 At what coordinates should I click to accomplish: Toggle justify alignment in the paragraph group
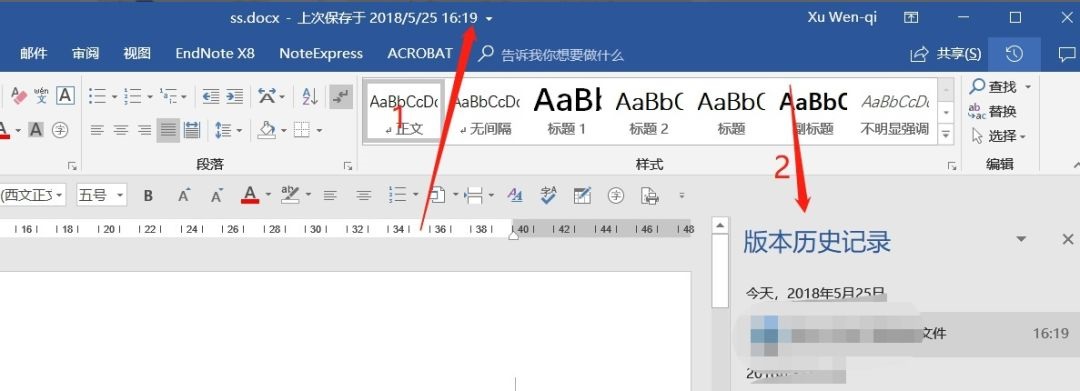pyautogui.click(x=167, y=129)
